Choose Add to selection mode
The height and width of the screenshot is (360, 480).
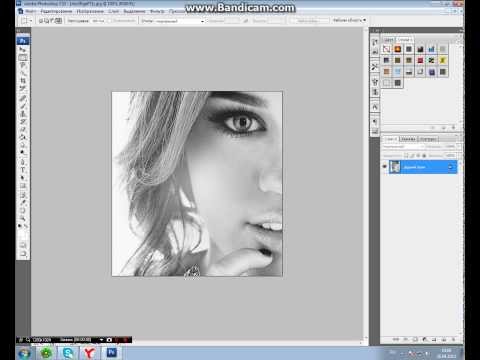coord(47,21)
